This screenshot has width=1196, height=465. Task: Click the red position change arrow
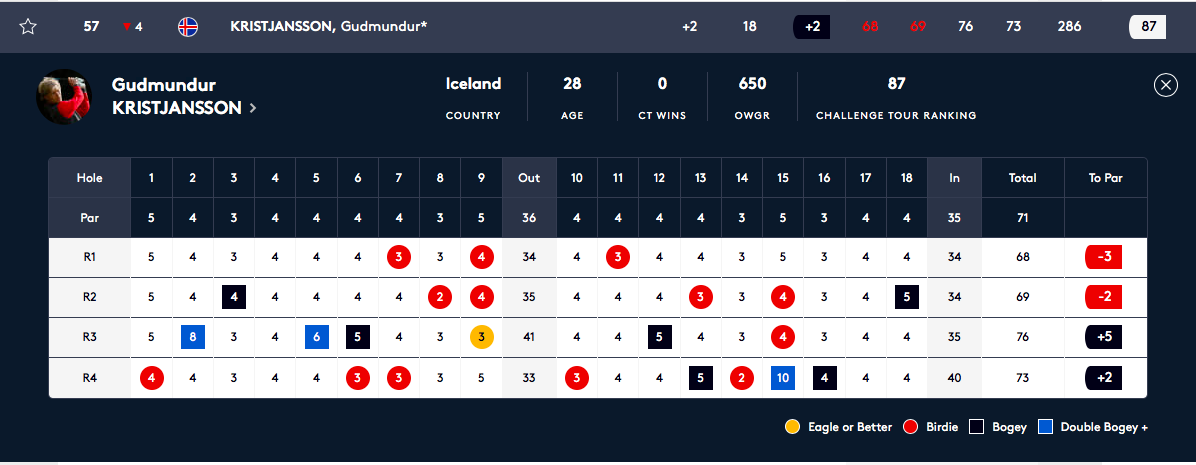126,27
